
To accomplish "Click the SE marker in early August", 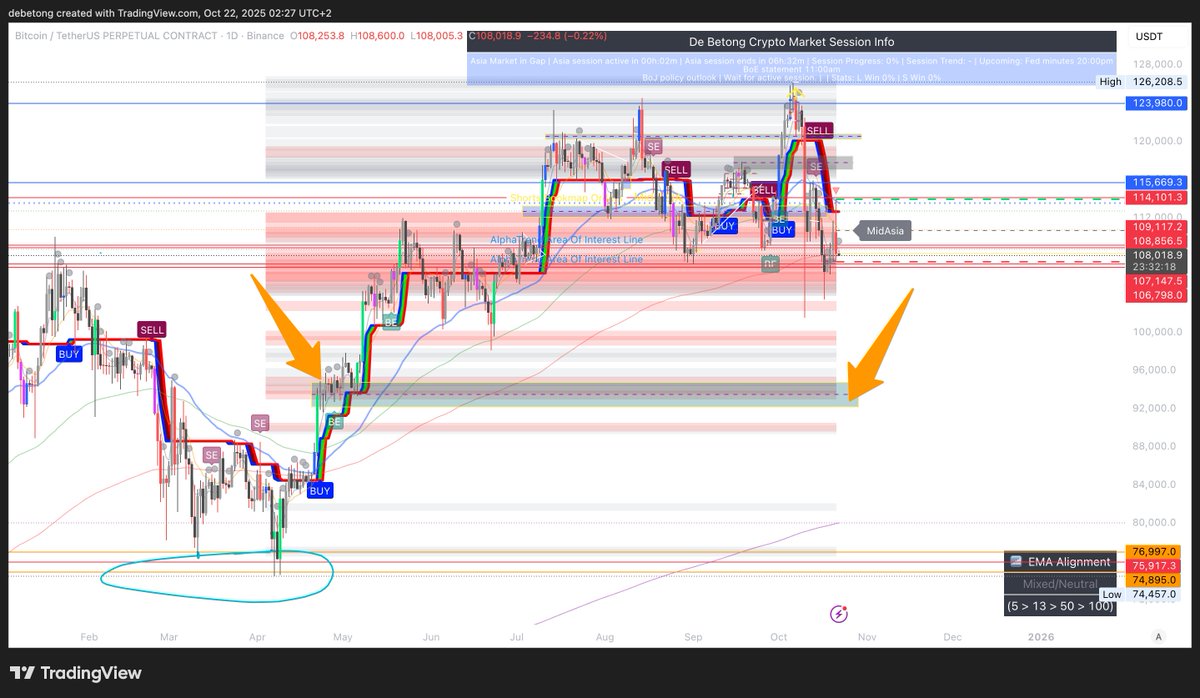I will pos(654,146).
